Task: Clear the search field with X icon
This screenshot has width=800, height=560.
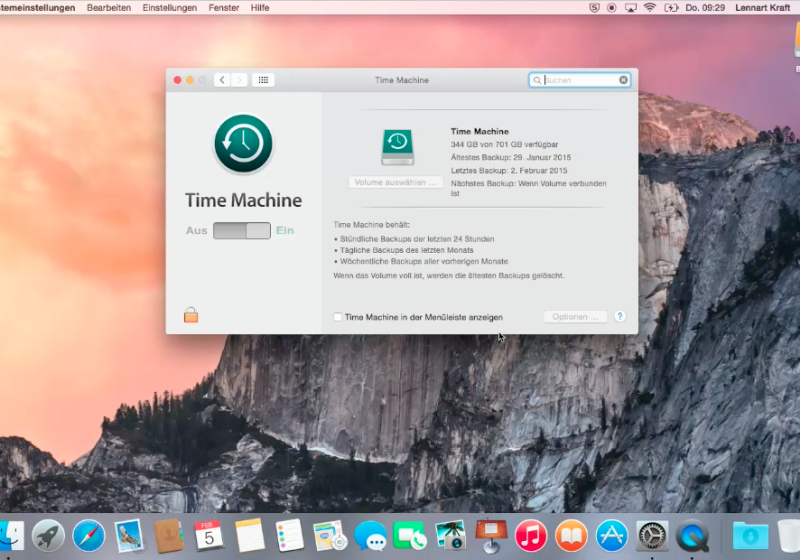Action: tap(623, 80)
